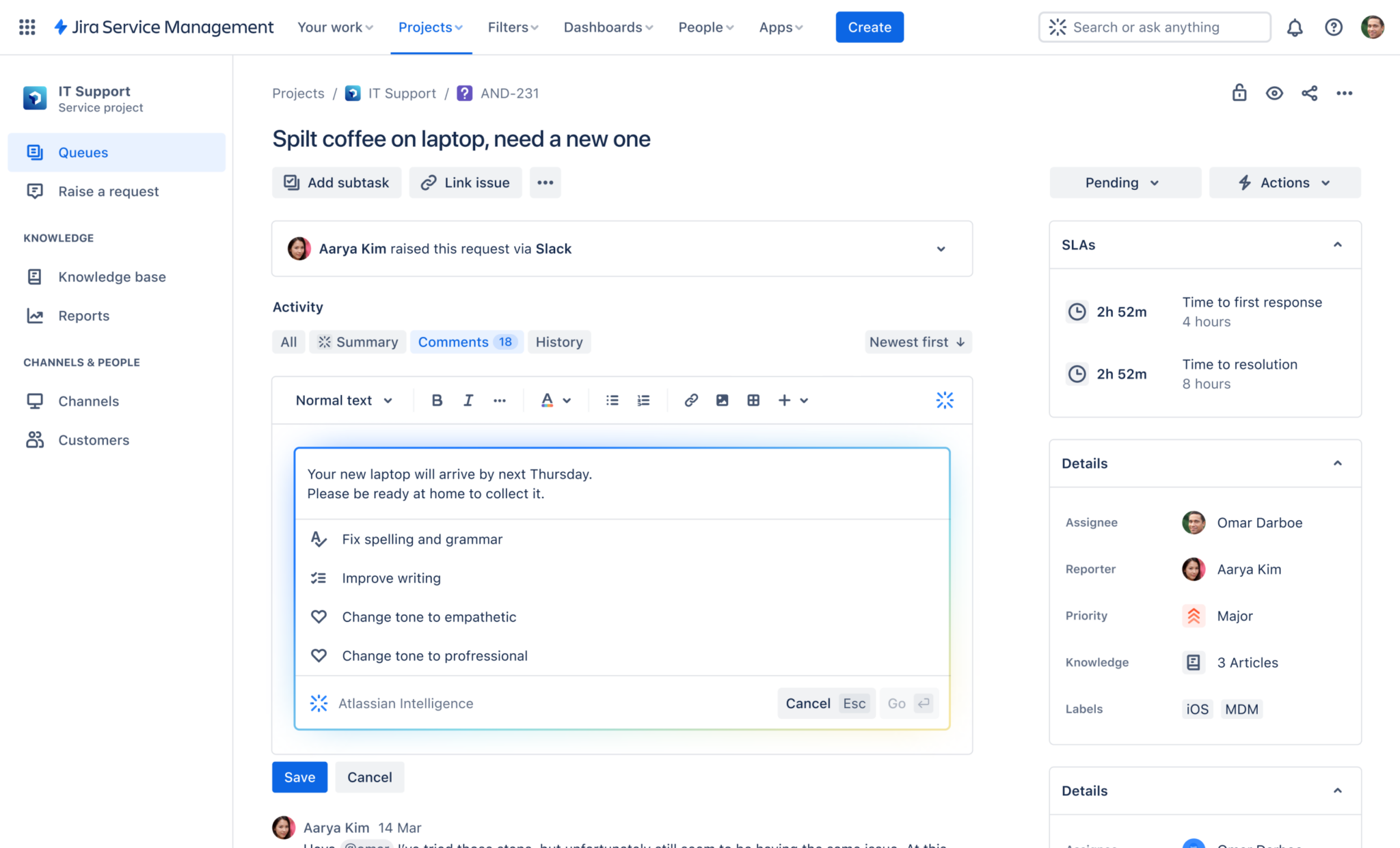Toggle the watch (eye) icon for the issue
Image resolution: width=1400 pixels, height=848 pixels.
click(x=1274, y=94)
